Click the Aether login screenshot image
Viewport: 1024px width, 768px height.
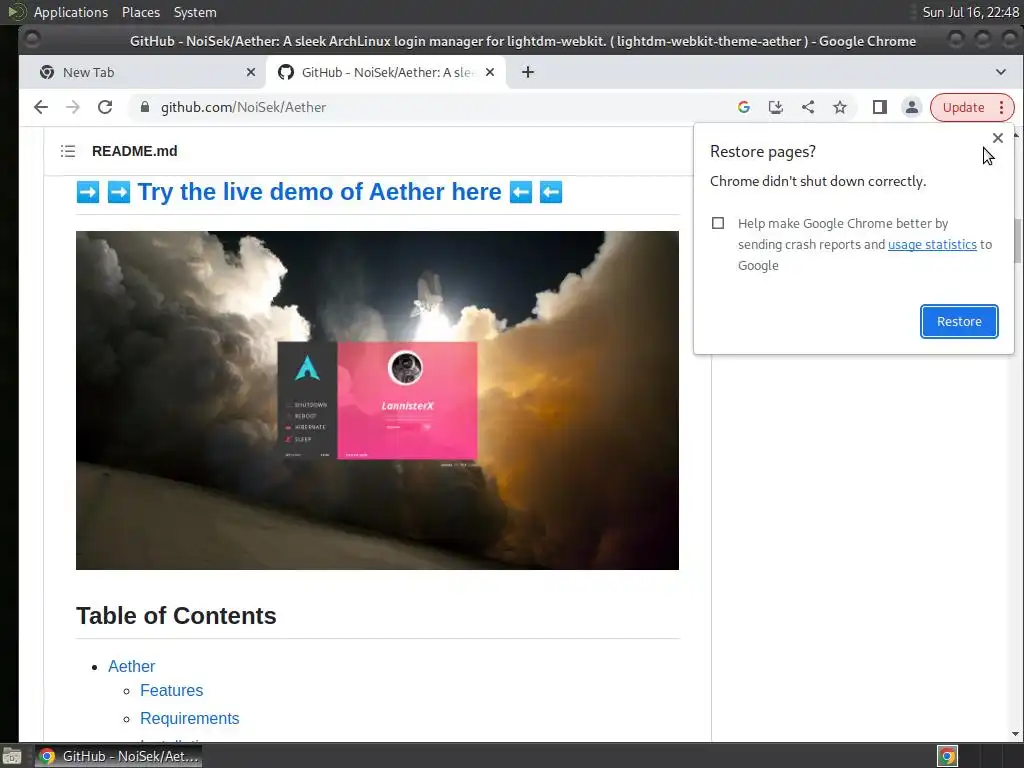377,400
